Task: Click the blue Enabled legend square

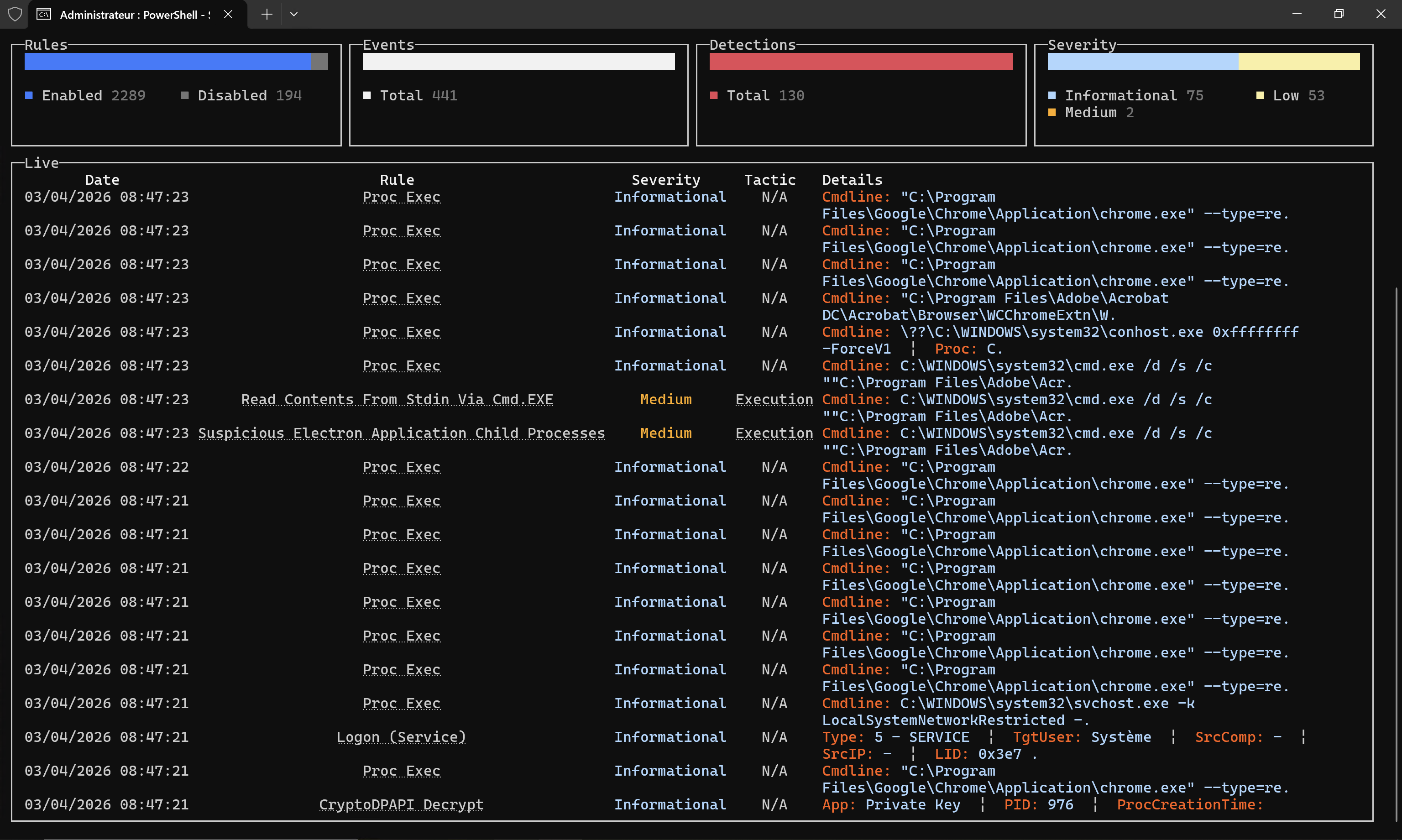Action: [29, 95]
